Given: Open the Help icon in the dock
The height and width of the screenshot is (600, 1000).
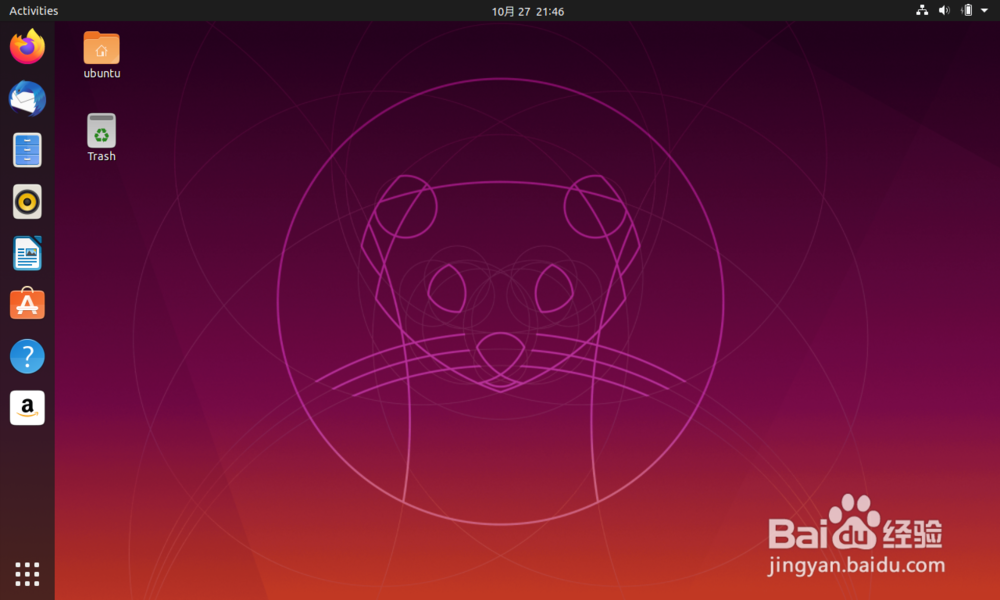Looking at the screenshot, I should coord(27,356).
